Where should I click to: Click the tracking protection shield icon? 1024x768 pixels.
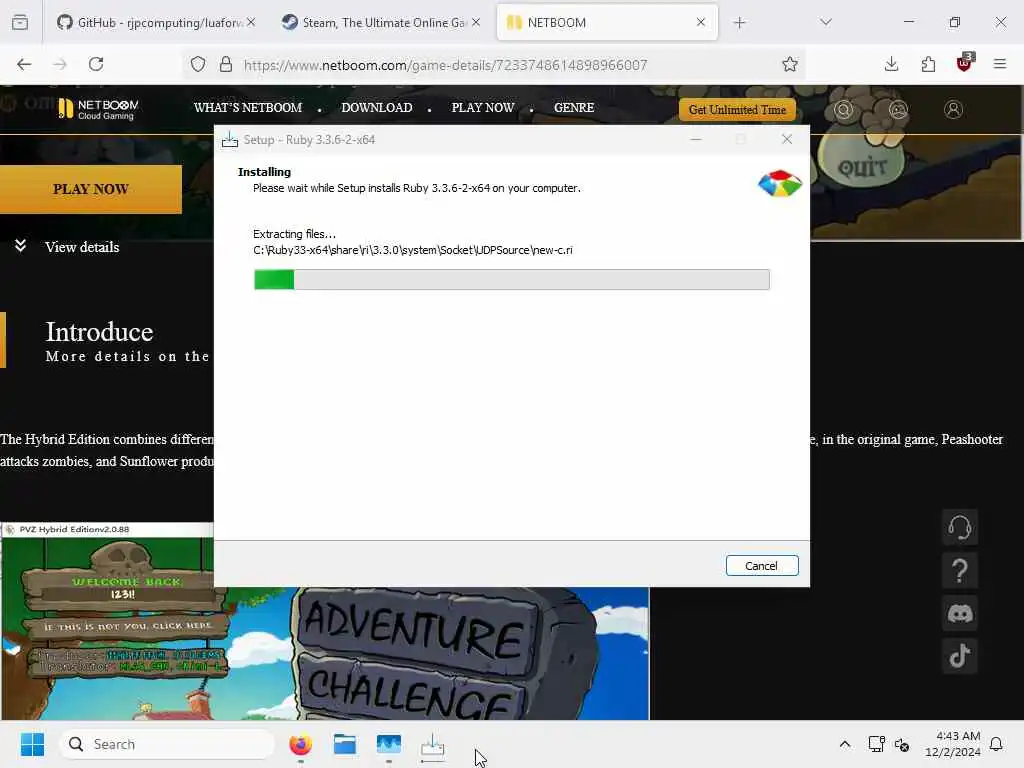click(x=198, y=64)
